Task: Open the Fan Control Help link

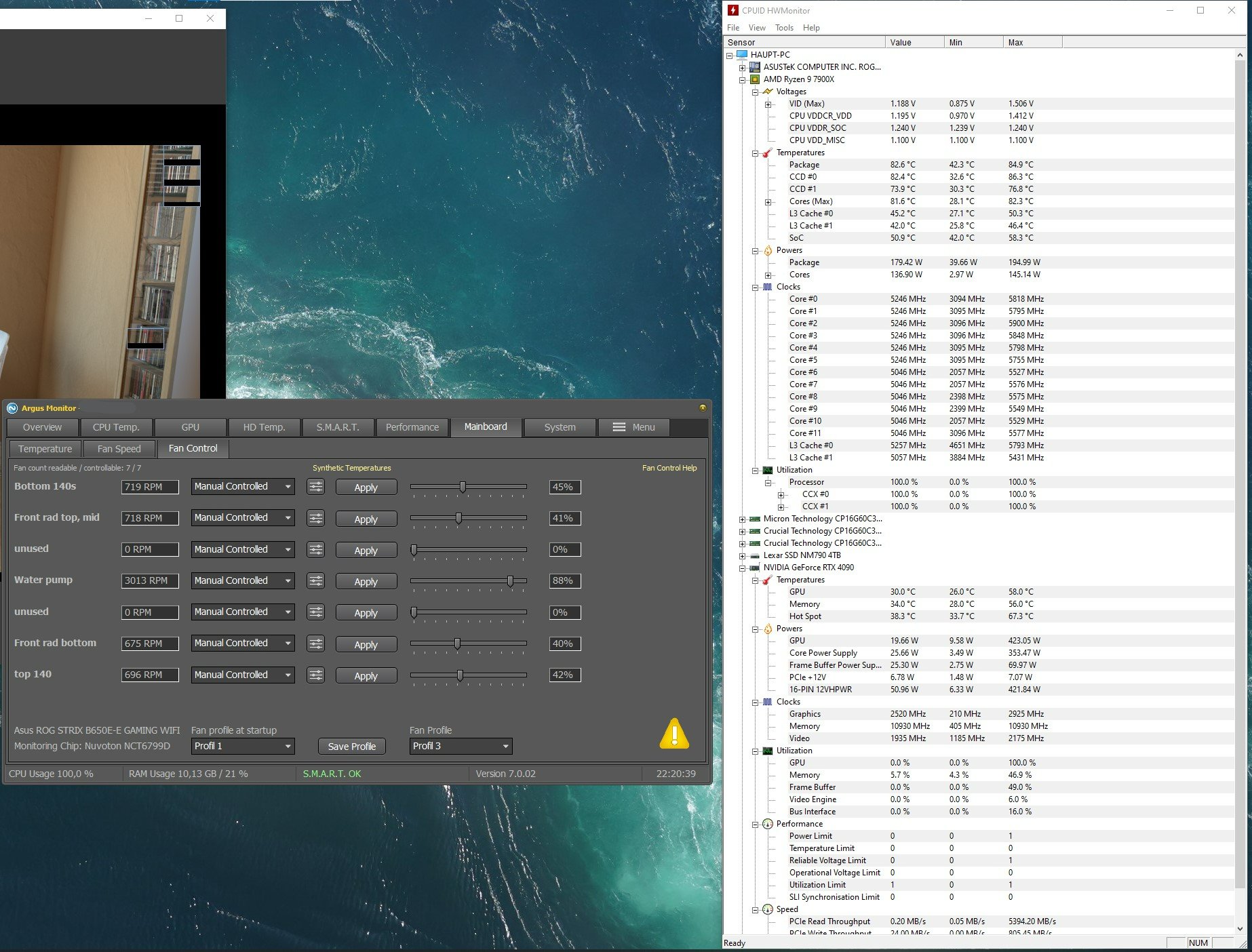Action: (x=669, y=468)
